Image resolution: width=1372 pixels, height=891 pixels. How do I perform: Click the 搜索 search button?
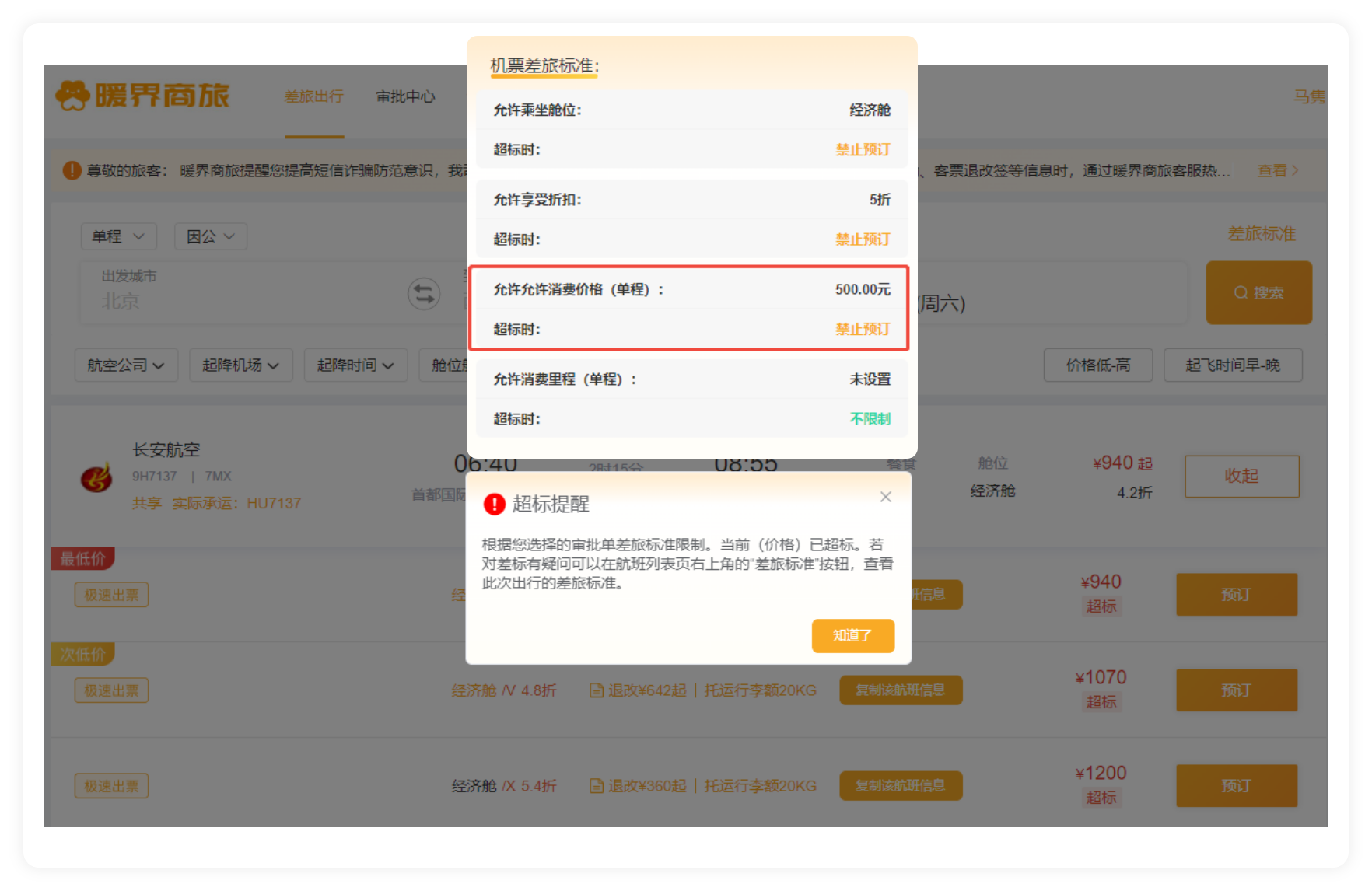click(1258, 293)
